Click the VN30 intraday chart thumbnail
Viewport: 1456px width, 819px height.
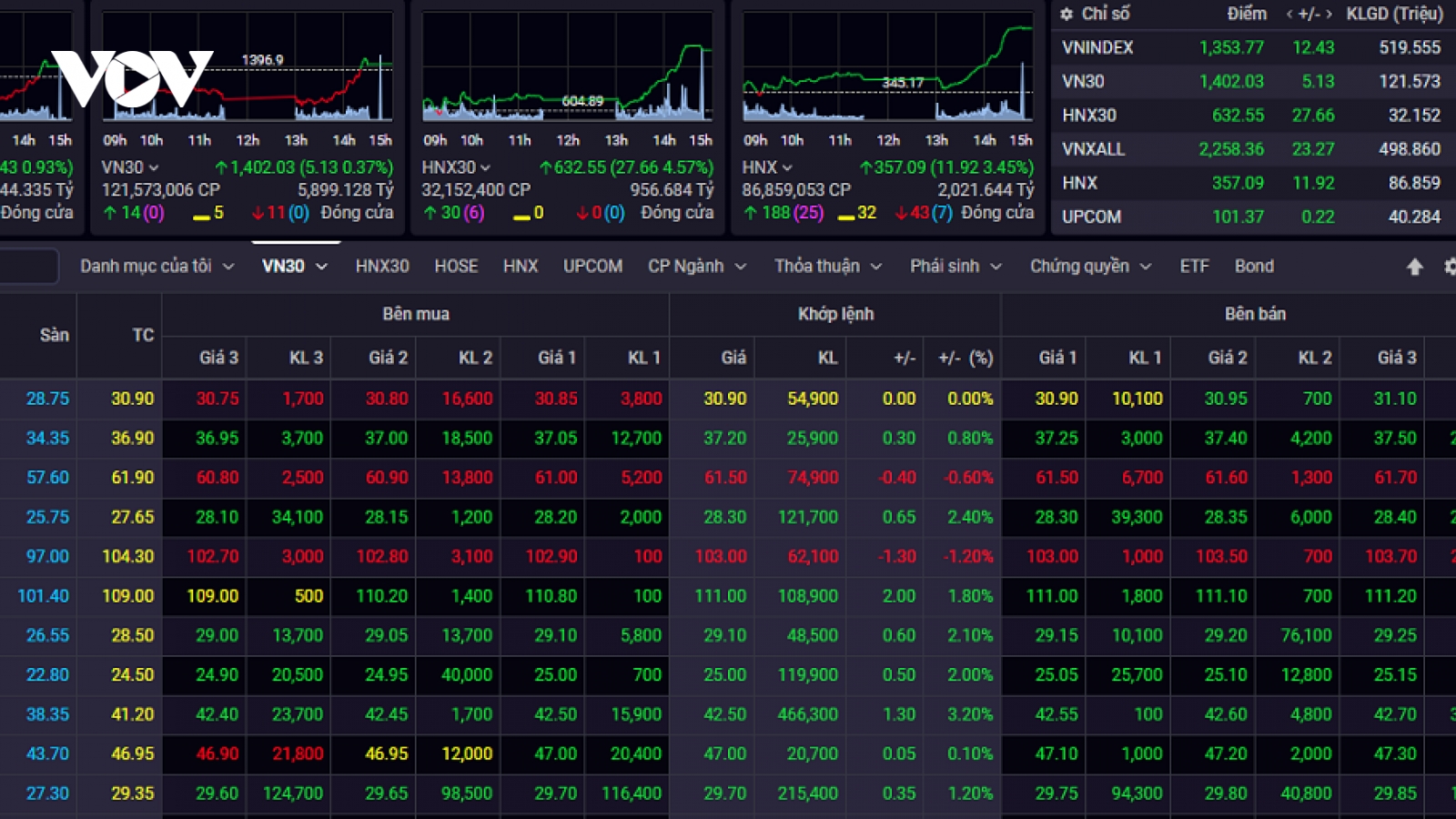coord(248,66)
